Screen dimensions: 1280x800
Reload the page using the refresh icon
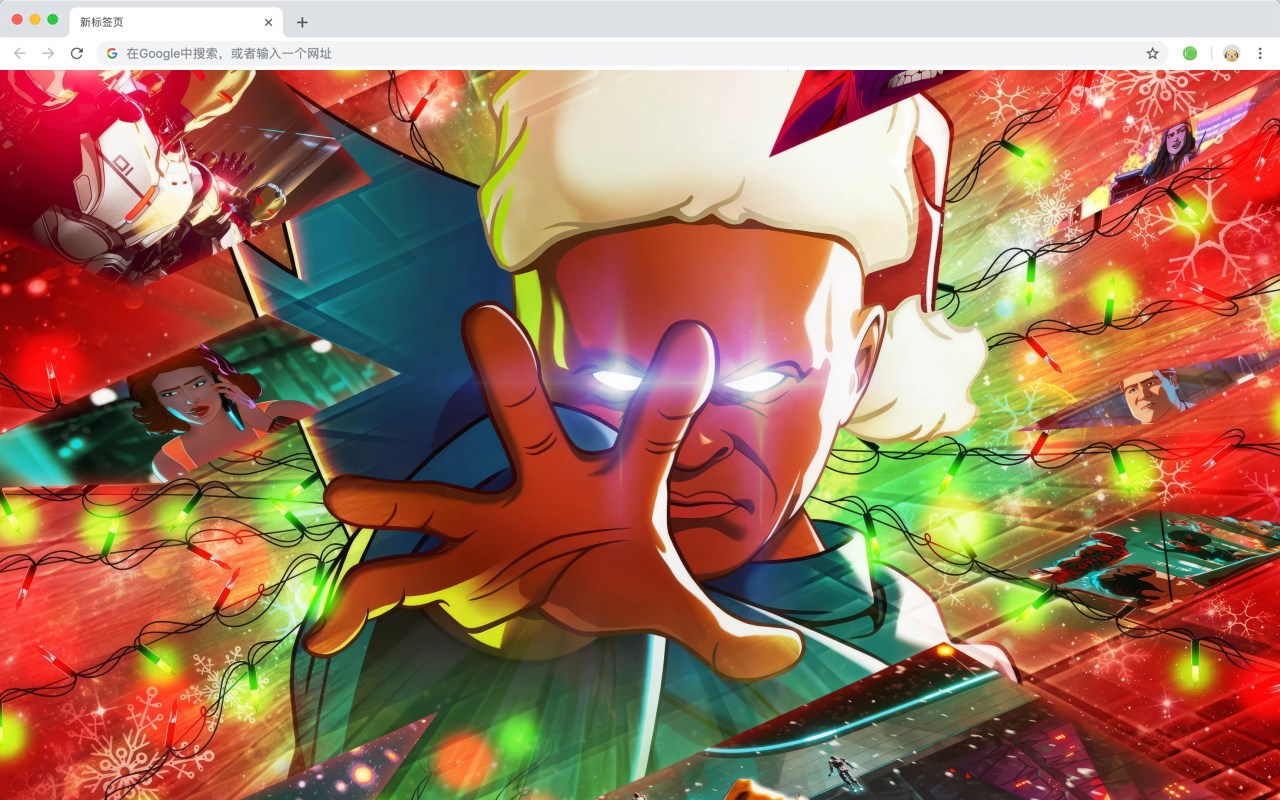coord(77,53)
